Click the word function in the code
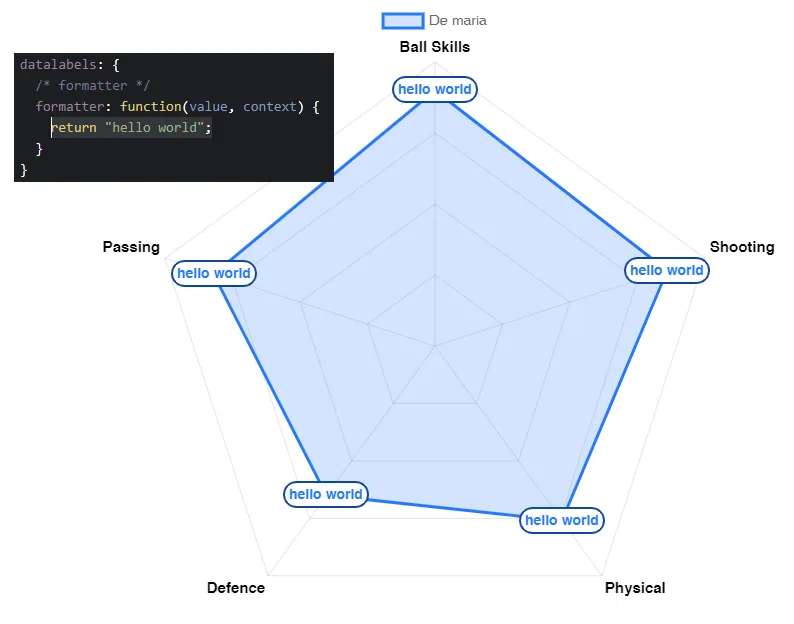The width and height of the screenshot is (794, 624). tap(151, 107)
